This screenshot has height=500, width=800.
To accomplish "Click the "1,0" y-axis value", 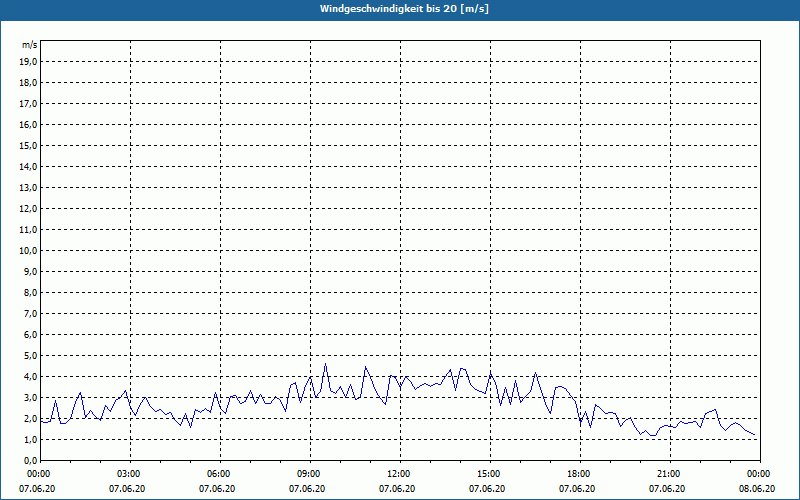I will point(30,439).
